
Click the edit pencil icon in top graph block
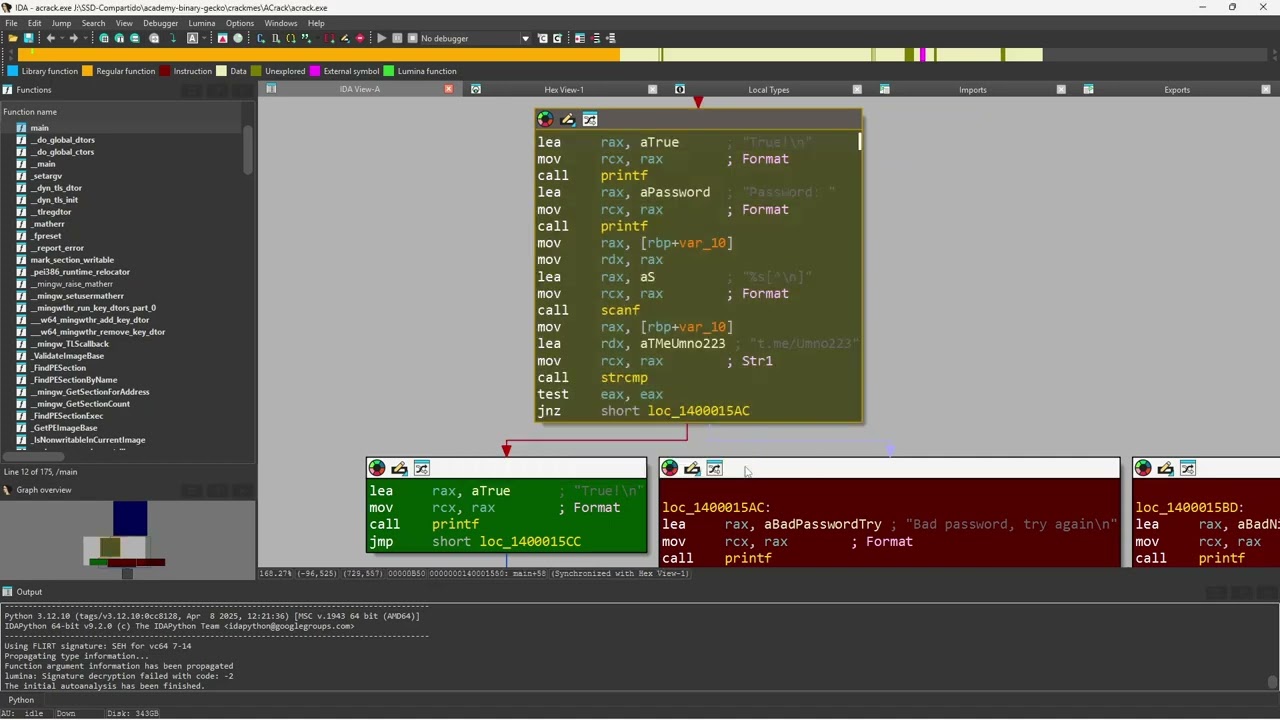coord(568,119)
